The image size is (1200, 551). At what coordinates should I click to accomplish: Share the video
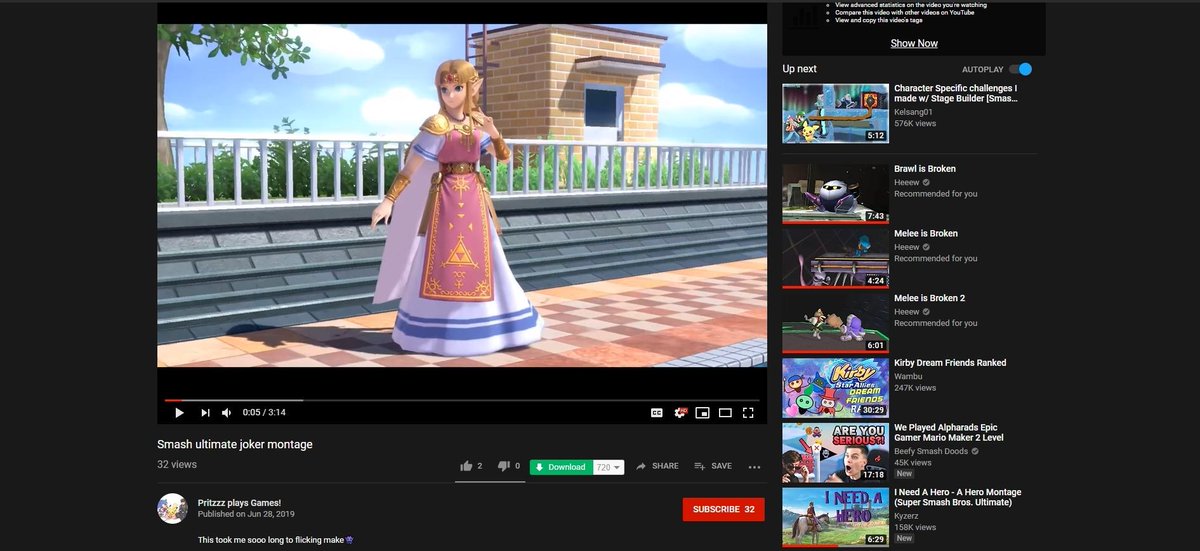point(657,466)
